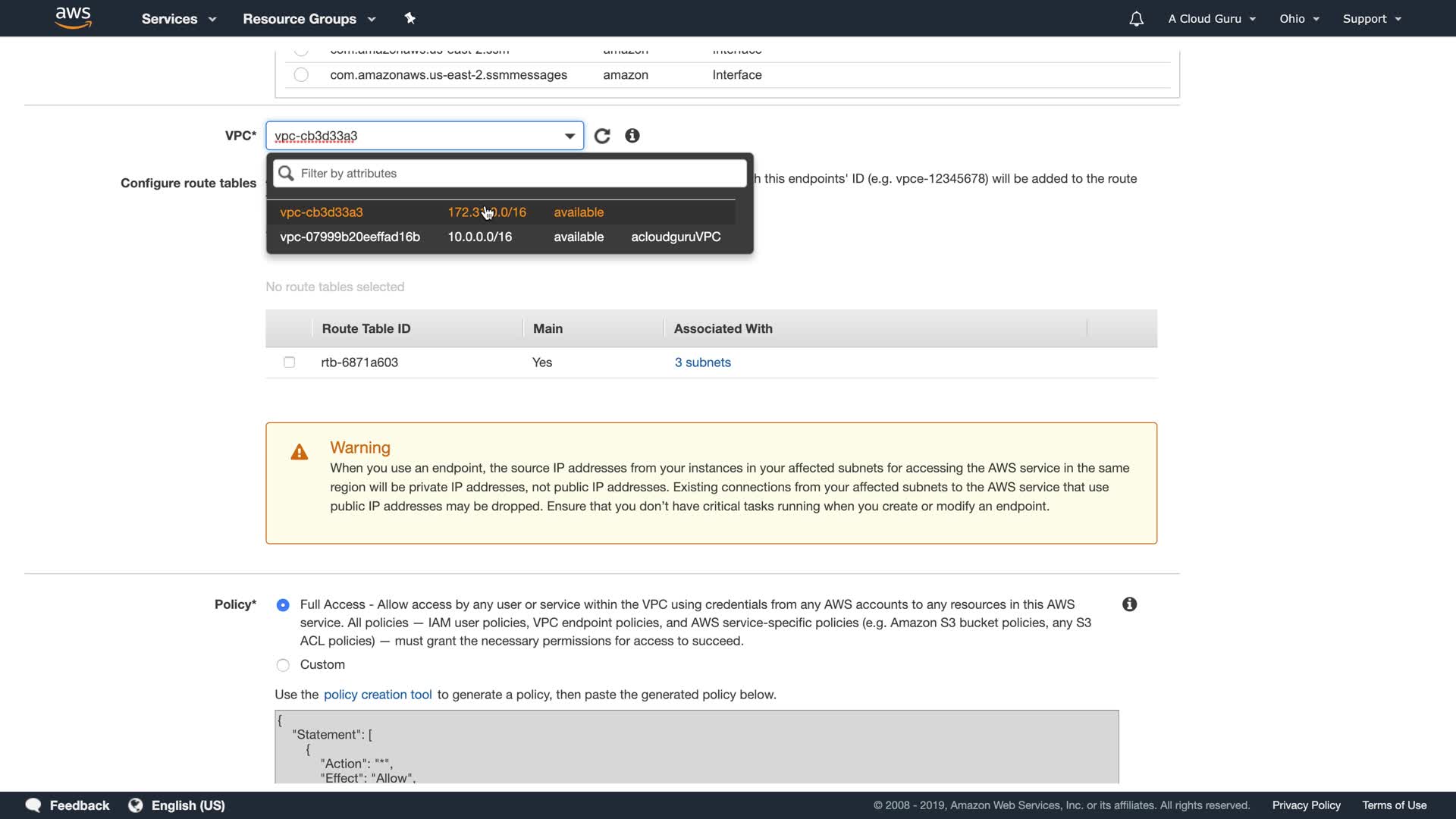
Task: Open the Ohio region dropdown
Action: point(1298,19)
